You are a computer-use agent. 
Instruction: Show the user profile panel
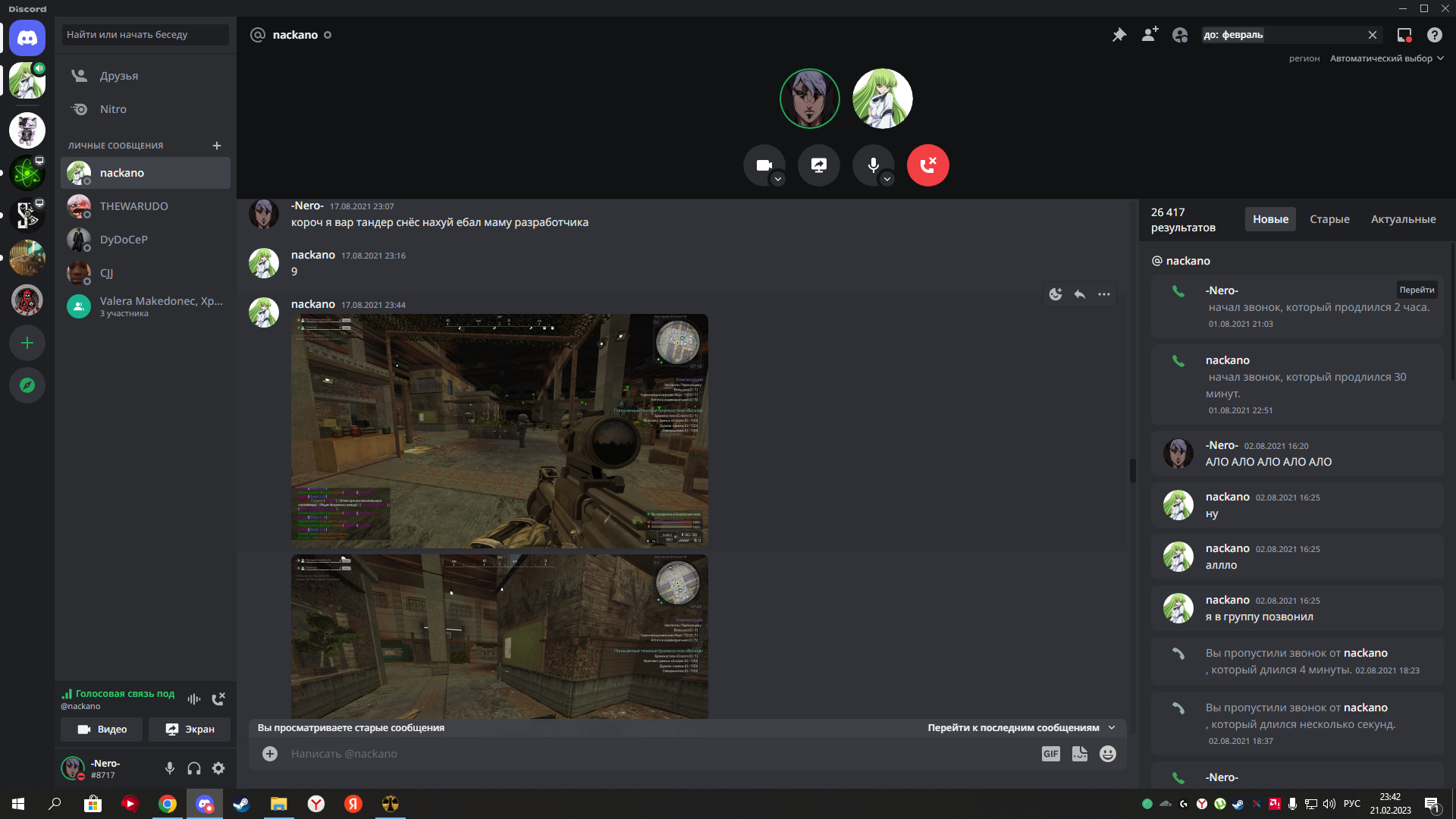click(1180, 35)
